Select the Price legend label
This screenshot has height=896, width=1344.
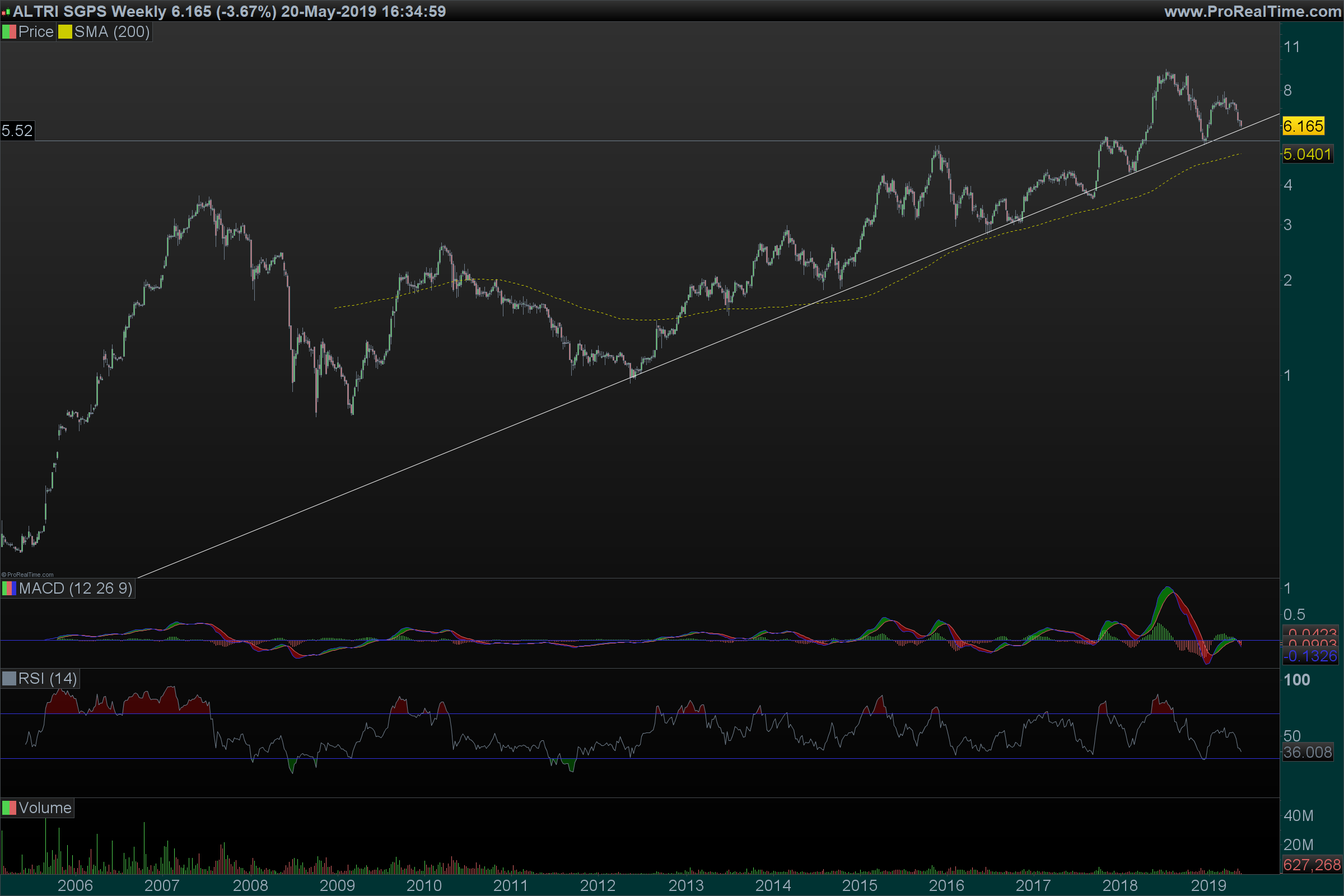pyautogui.click(x=35, y=32)
